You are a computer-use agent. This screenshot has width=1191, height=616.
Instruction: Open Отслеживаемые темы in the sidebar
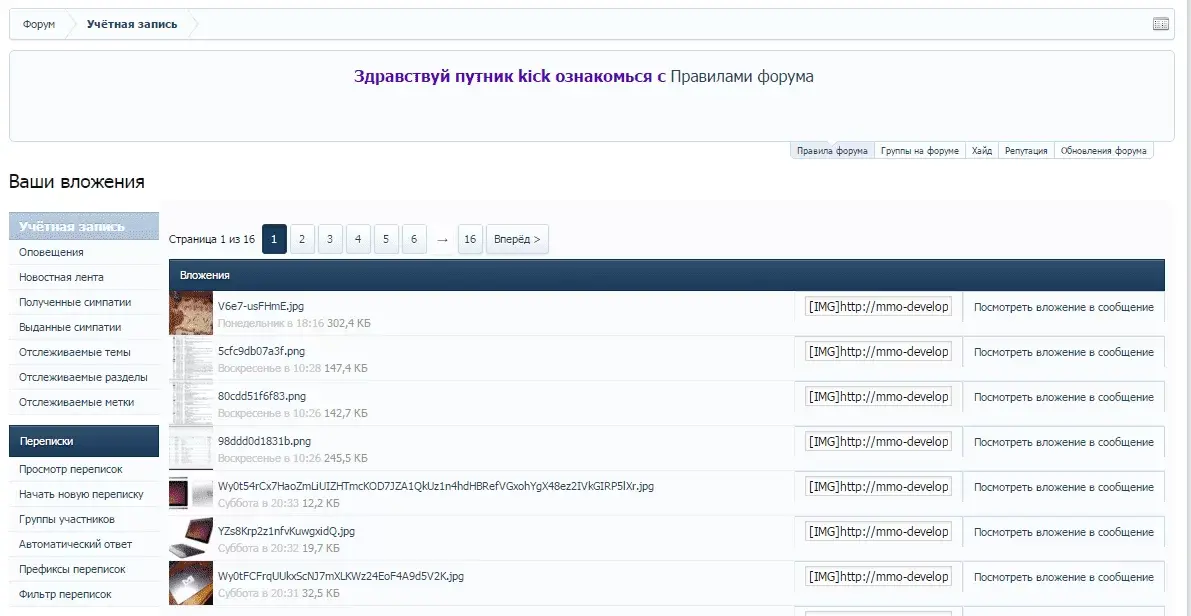pos(84,352)
